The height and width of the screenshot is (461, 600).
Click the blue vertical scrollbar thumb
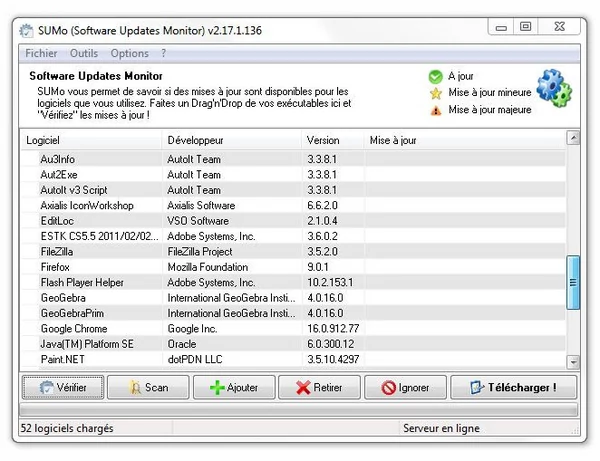573,282
